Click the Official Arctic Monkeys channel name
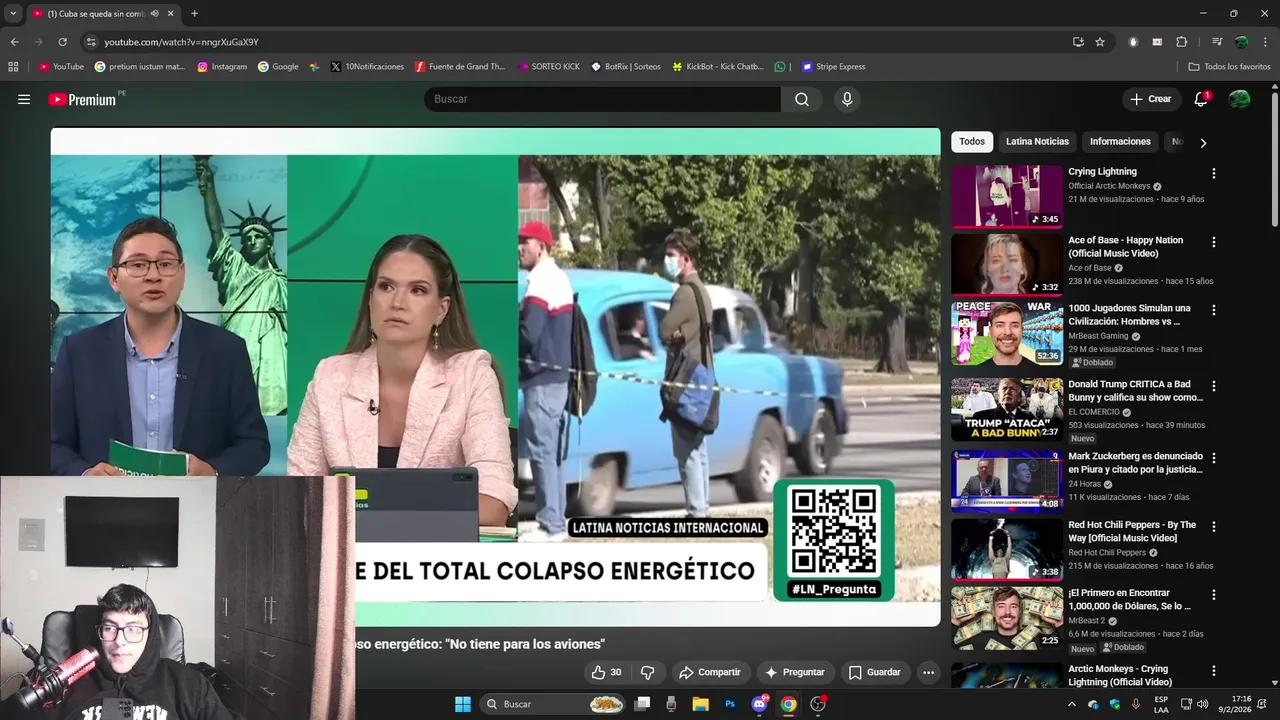 pyautogui.click(x=1109, y=186)
